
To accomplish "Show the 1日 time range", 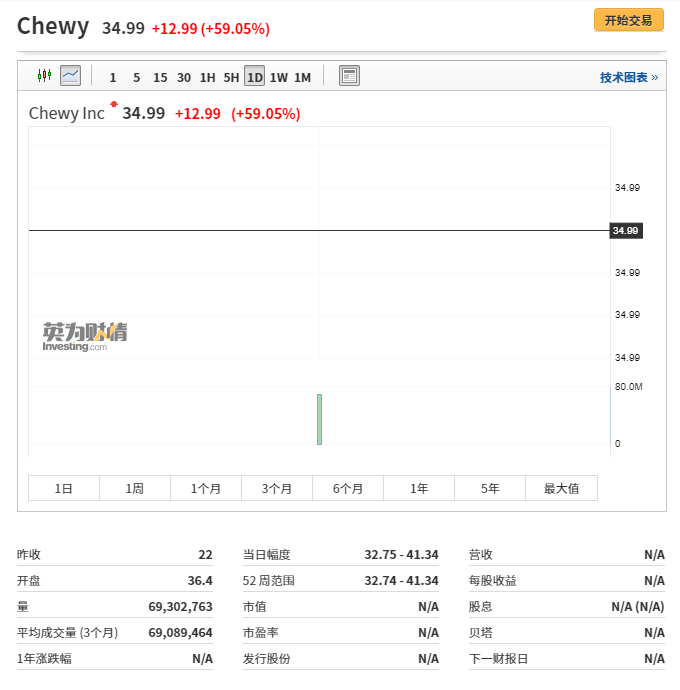I will [64, 488].
